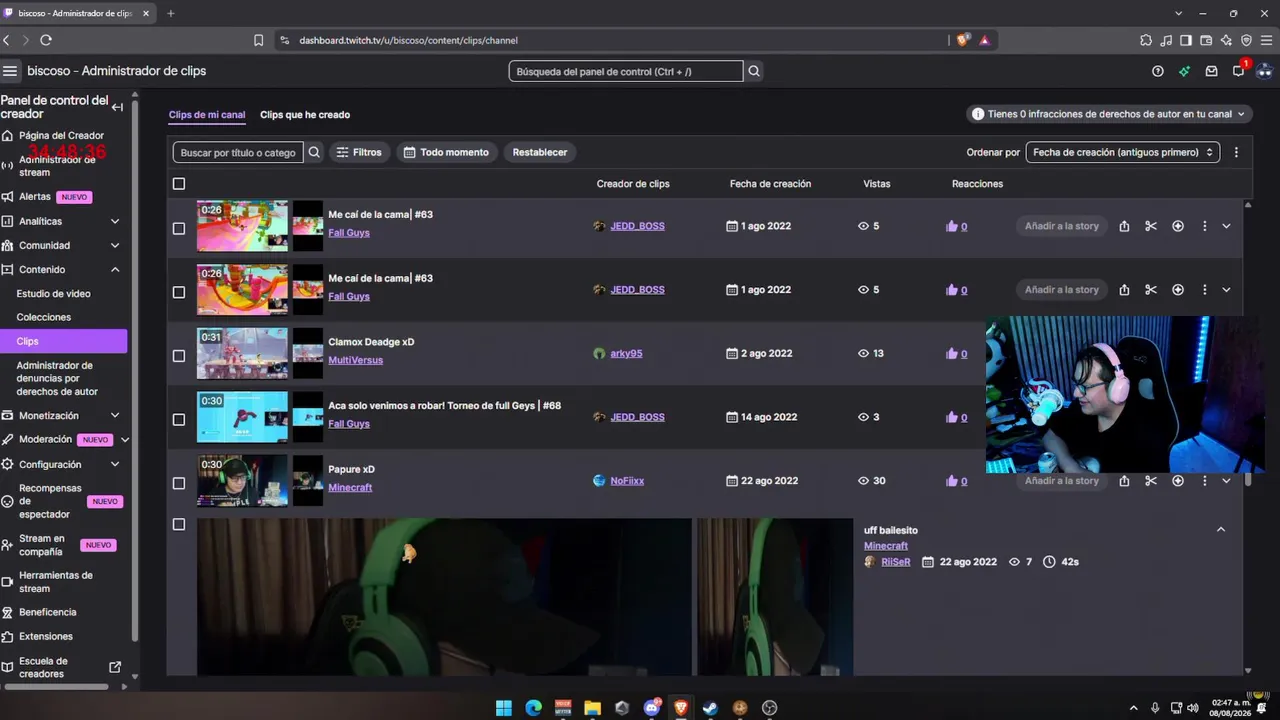
Task: Expand the second Me caí de la cama row
Action: 1226,290
